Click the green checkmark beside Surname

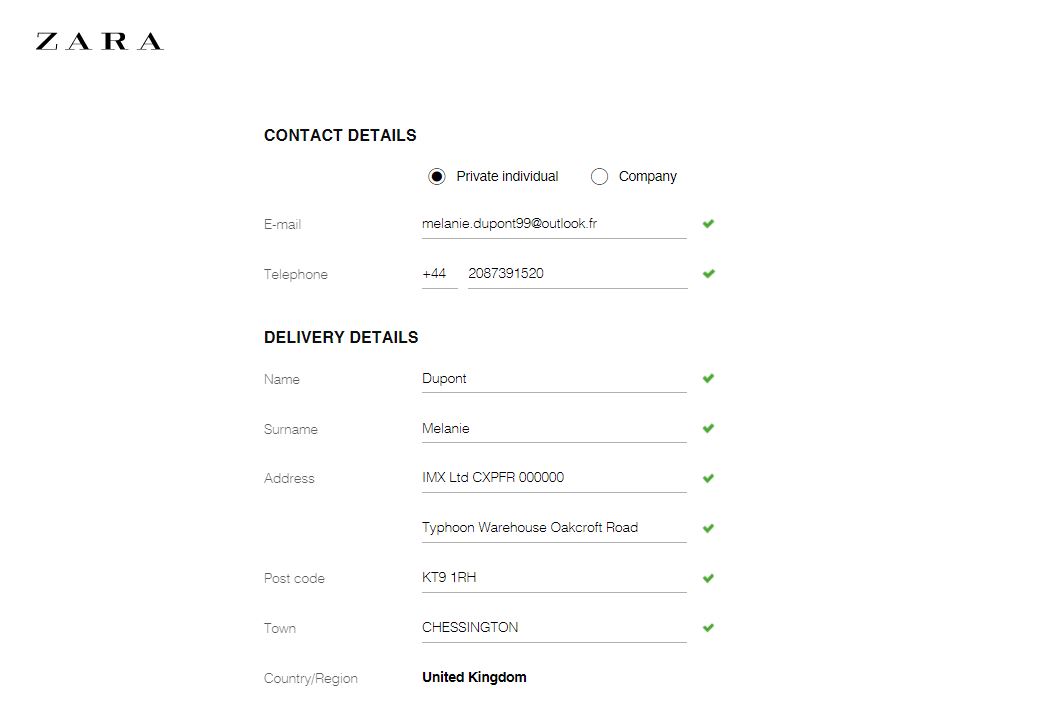pyautogui.click(x=708, y=428)
